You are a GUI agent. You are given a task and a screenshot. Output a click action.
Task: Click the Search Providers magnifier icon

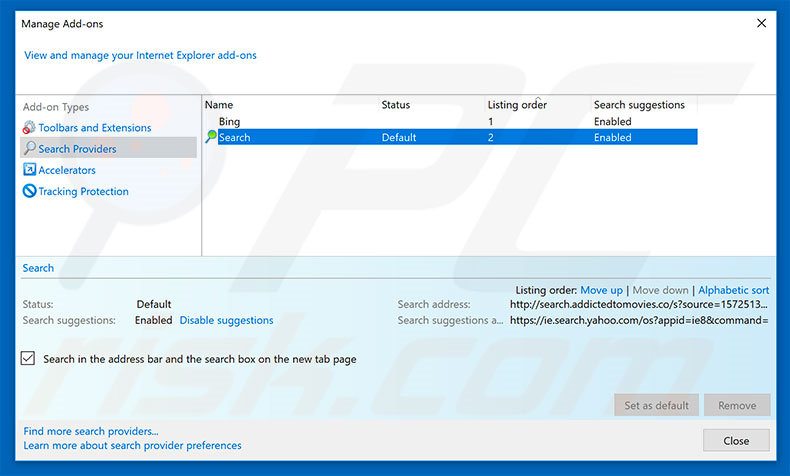[30, 148]
